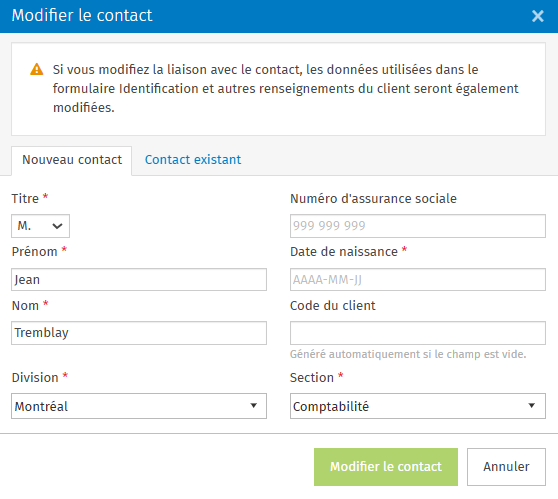The height and width of the screenshot is (499, 558).
Task: Click the Titre chevron icon
Action: (57, 226)
